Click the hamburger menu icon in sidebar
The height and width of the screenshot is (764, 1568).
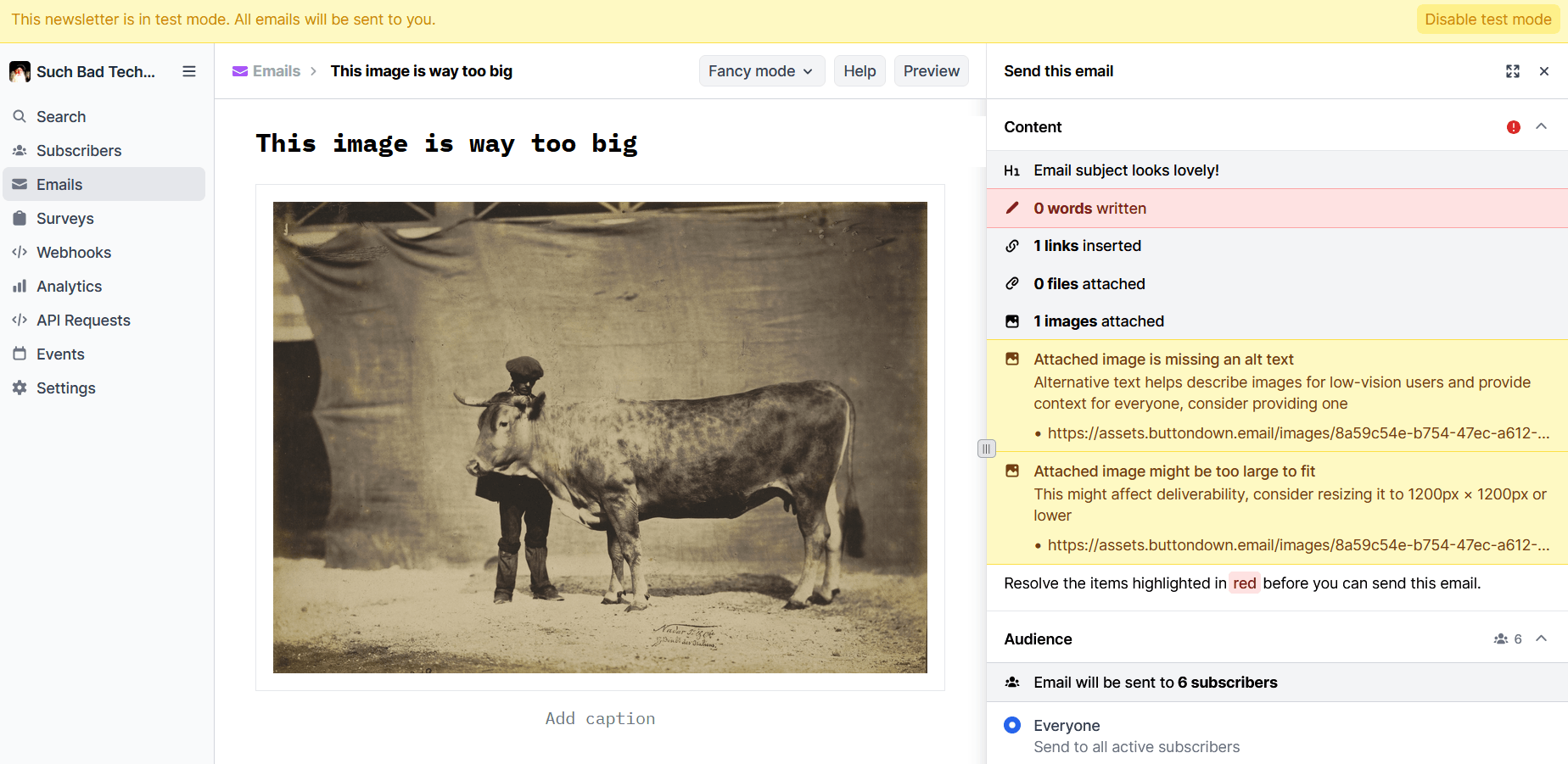189,71
